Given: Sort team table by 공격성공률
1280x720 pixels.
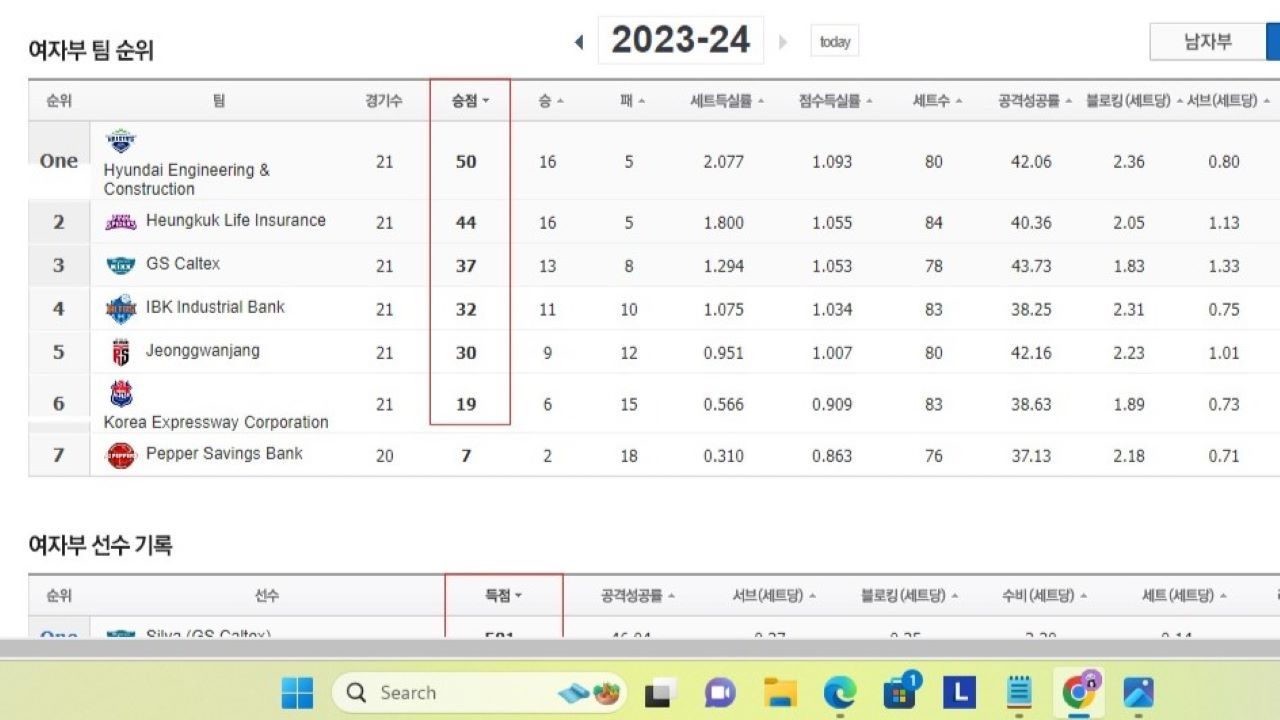Looking at the screenshot, I should point(1035,101).
